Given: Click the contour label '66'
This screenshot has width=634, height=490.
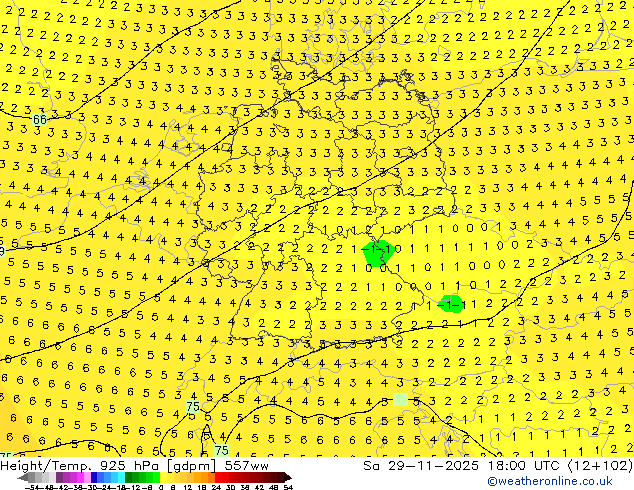Looking at the screenshot, I should (40, 120).
